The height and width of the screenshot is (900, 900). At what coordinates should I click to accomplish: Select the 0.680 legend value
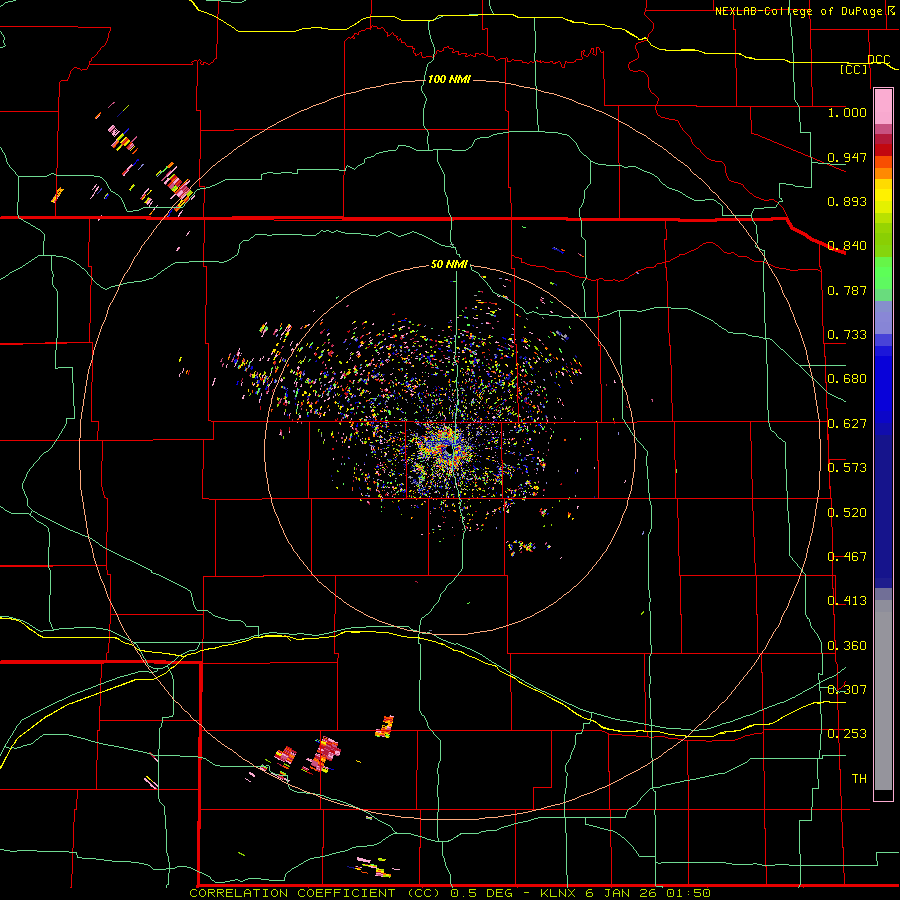coord(847,379)
